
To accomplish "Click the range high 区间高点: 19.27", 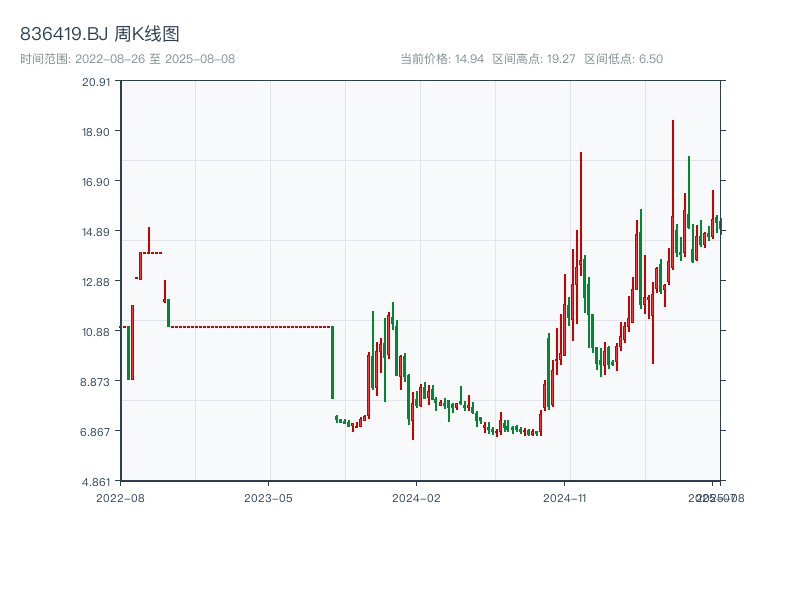I will 534,59.
